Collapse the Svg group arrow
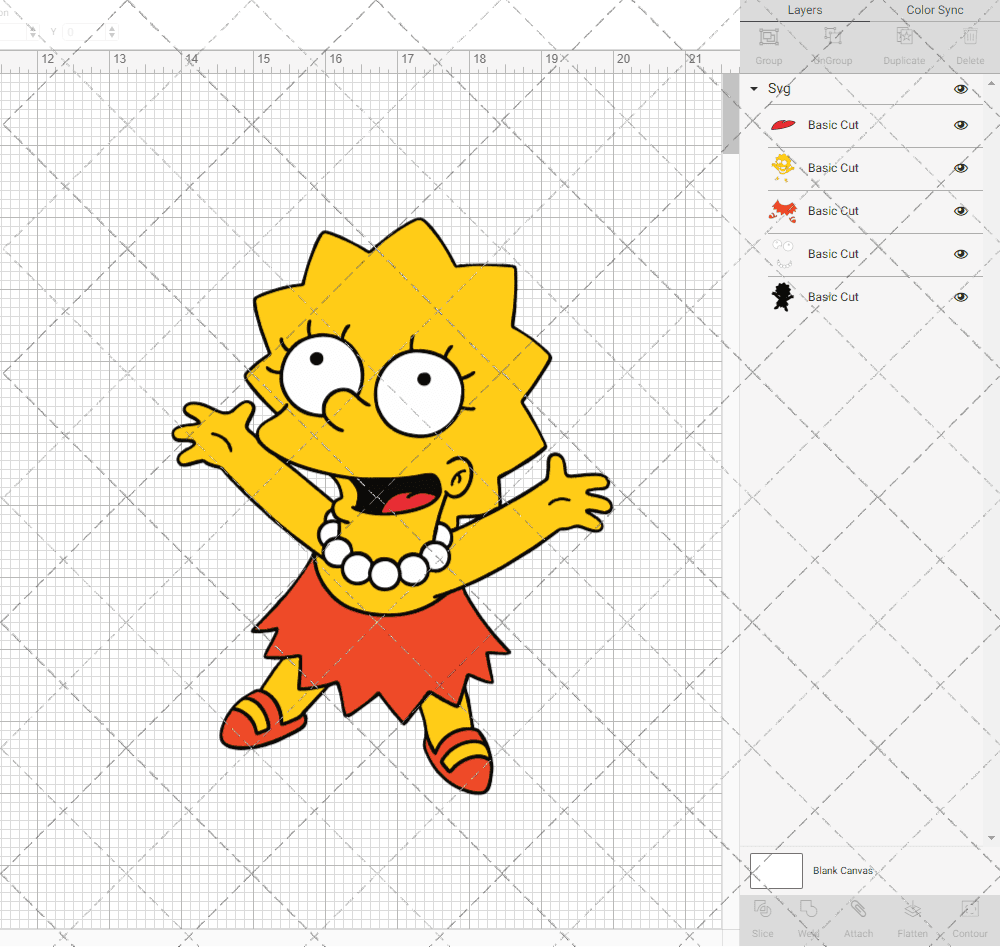Screen dimensions: 1000x947 (754, 89)
